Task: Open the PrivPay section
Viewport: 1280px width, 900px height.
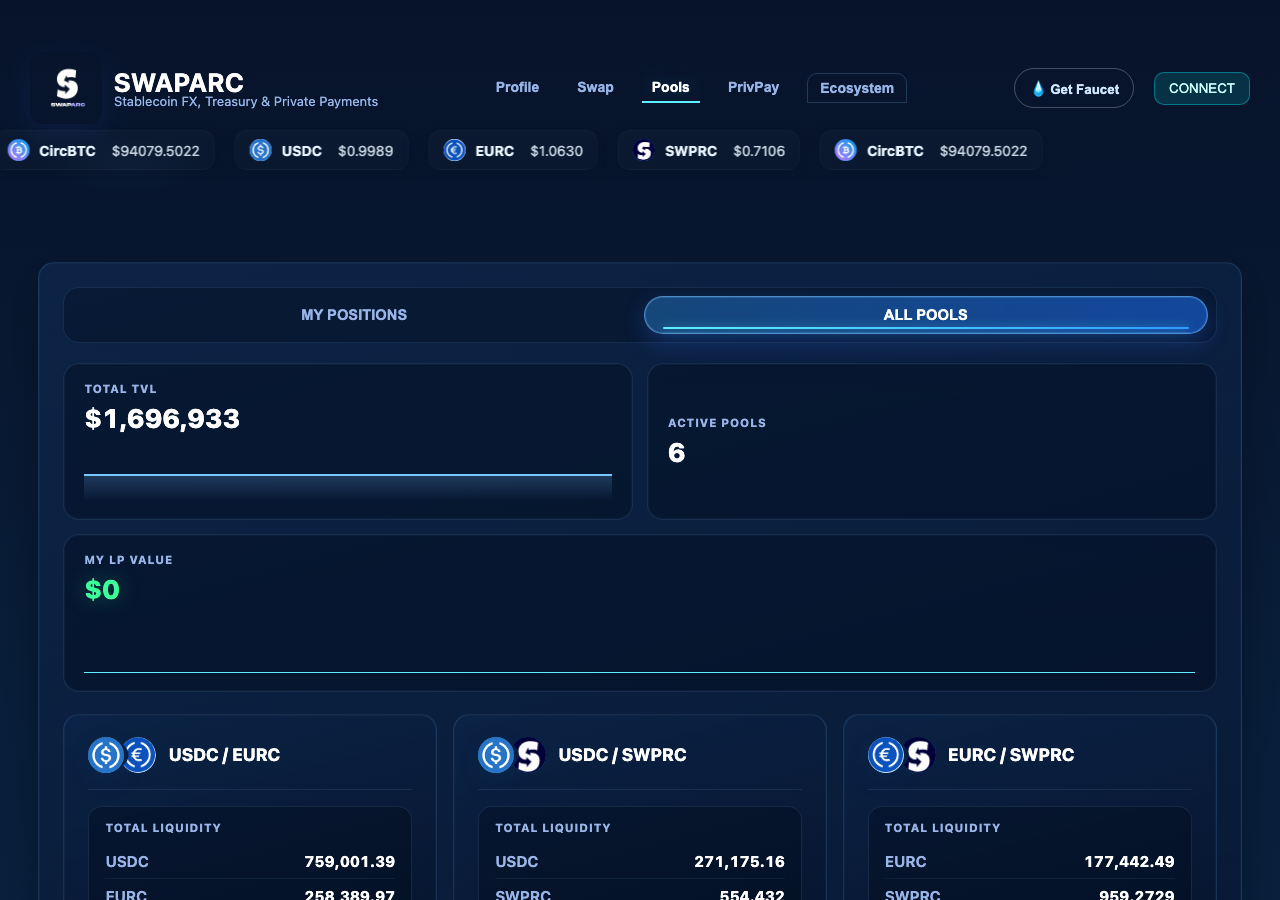Action: tap(753, 87)
